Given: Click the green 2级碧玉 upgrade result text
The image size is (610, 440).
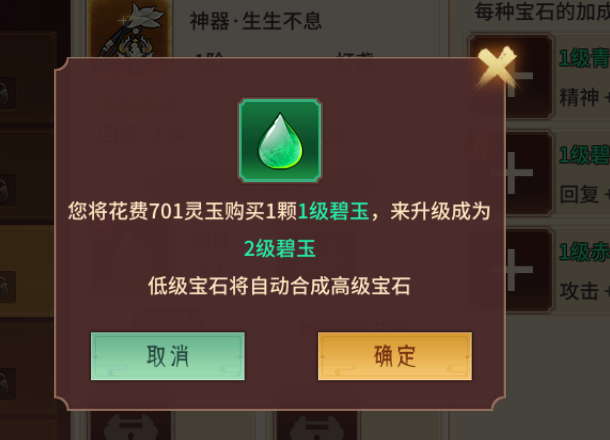Looking at the screenshot, I should click(x=280, y=249).
